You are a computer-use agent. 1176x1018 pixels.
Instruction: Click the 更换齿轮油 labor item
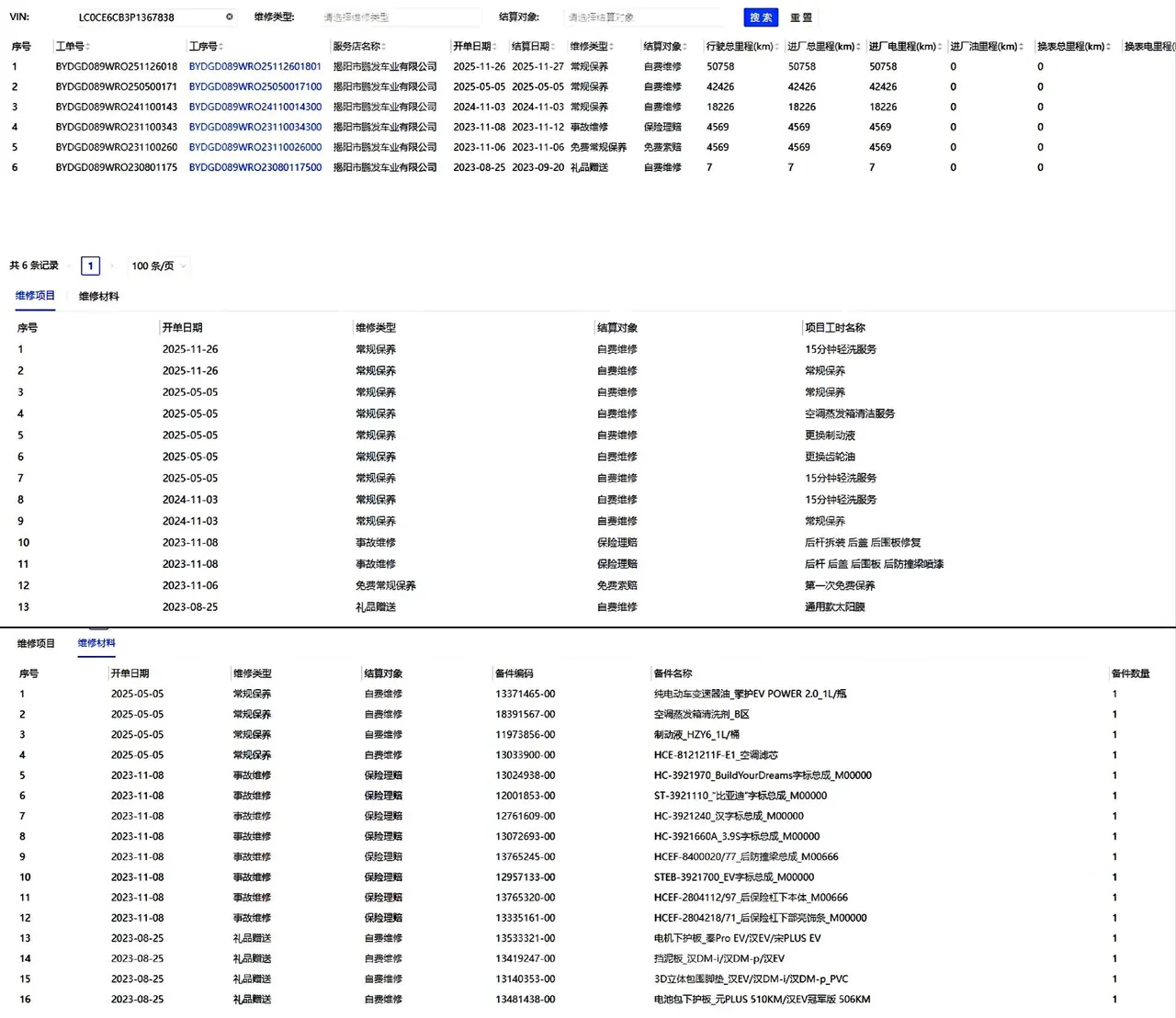831,457
